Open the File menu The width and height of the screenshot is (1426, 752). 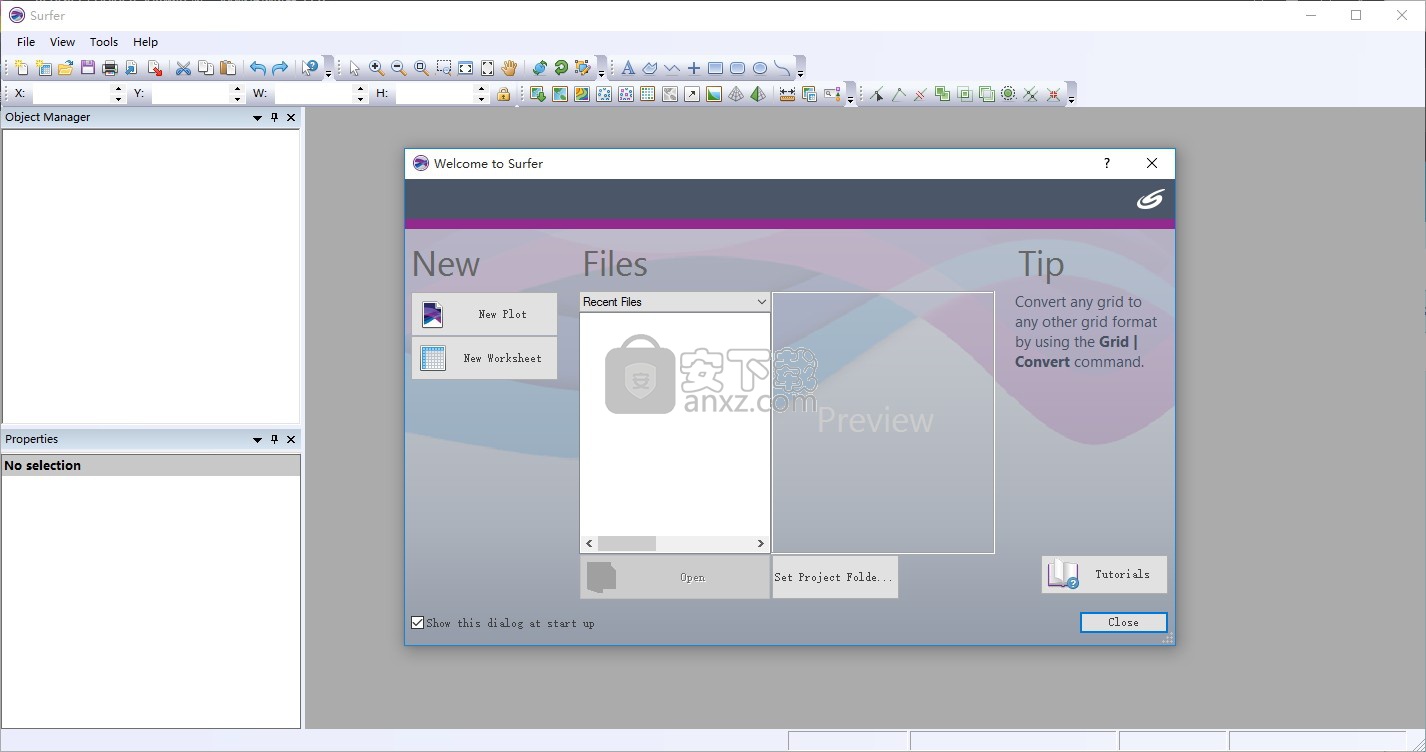[26, 42]
